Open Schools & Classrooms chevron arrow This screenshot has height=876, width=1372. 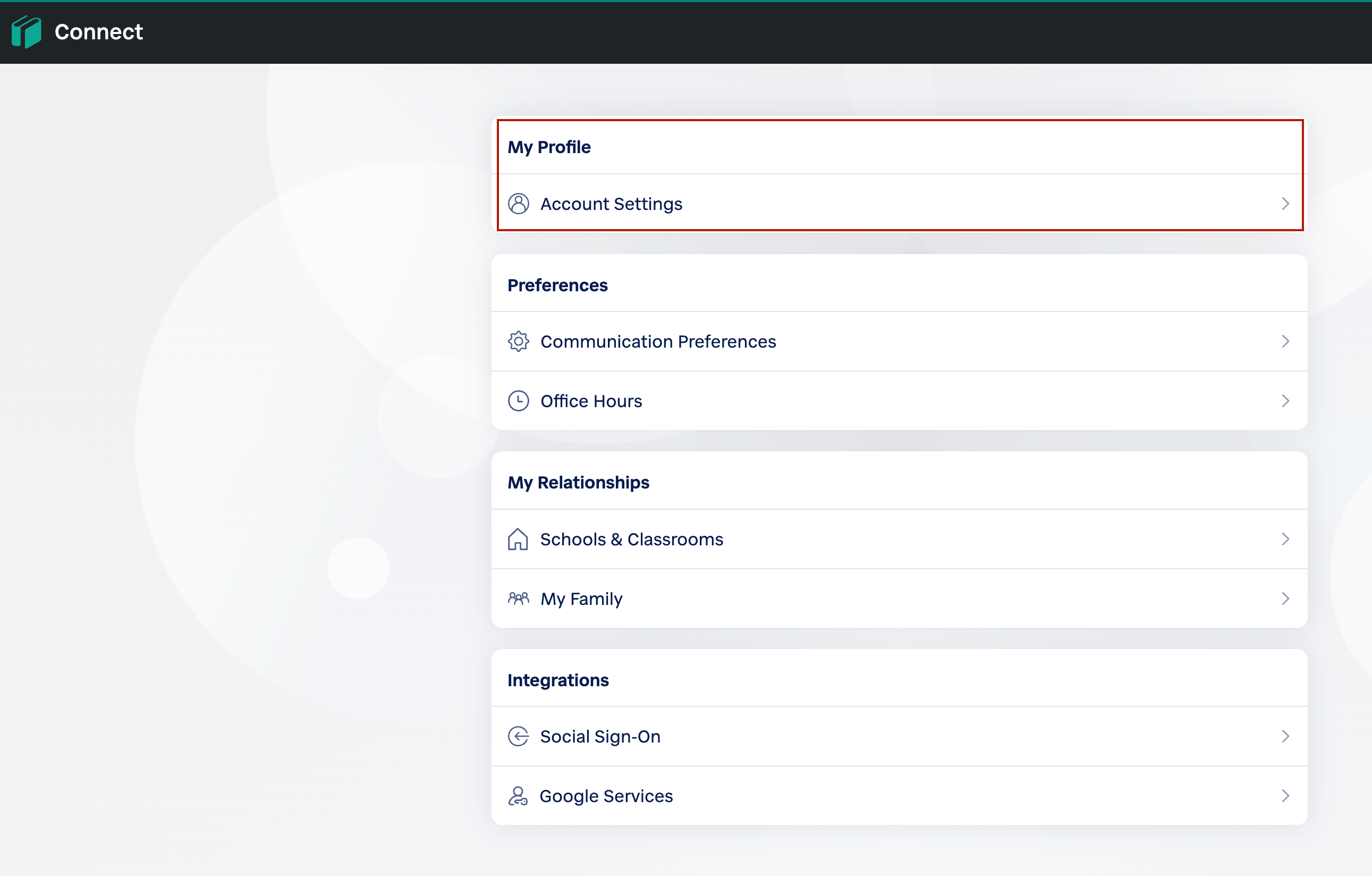1285,538
